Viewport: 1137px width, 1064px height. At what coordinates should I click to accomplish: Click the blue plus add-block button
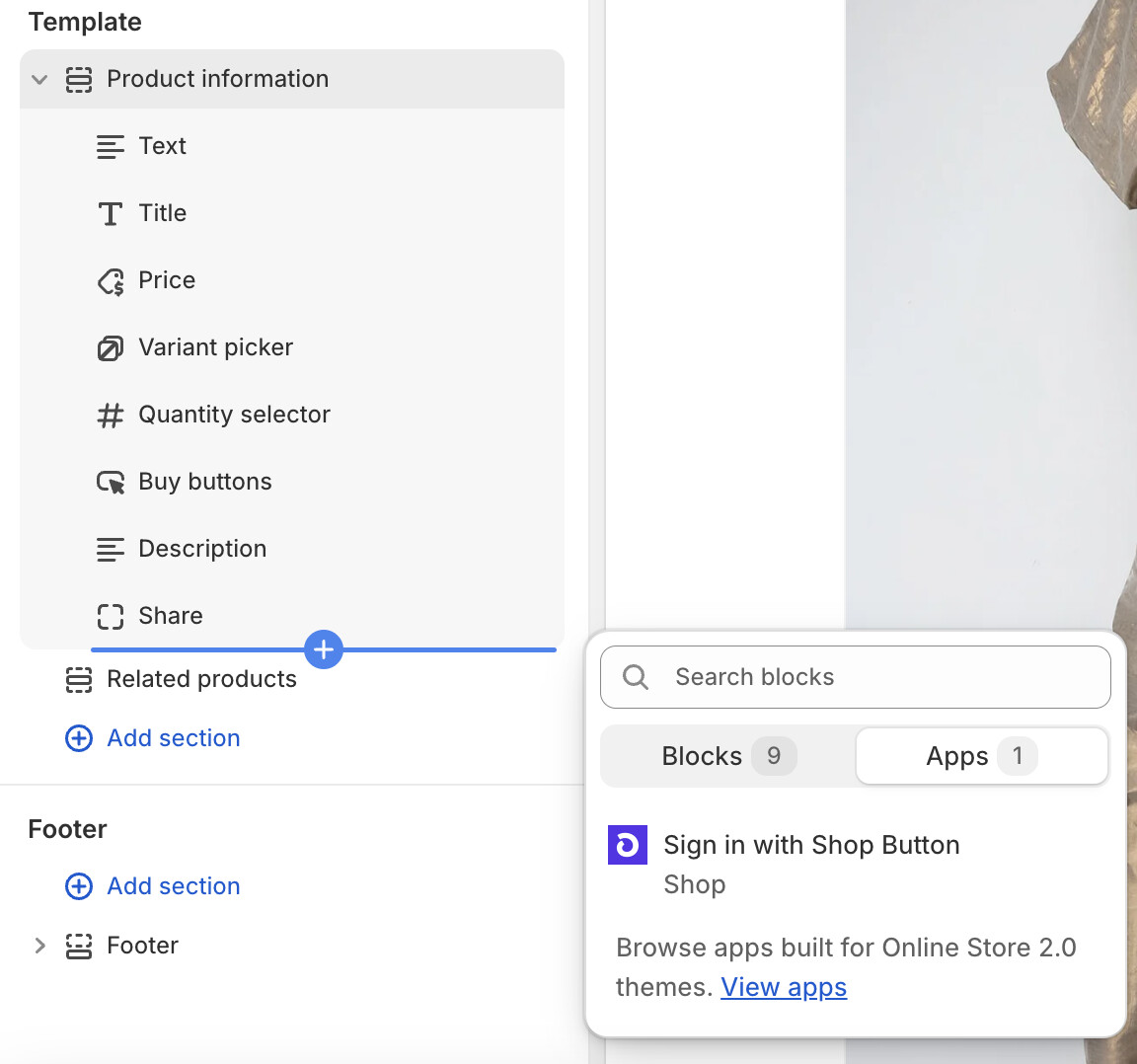(324, 649)
